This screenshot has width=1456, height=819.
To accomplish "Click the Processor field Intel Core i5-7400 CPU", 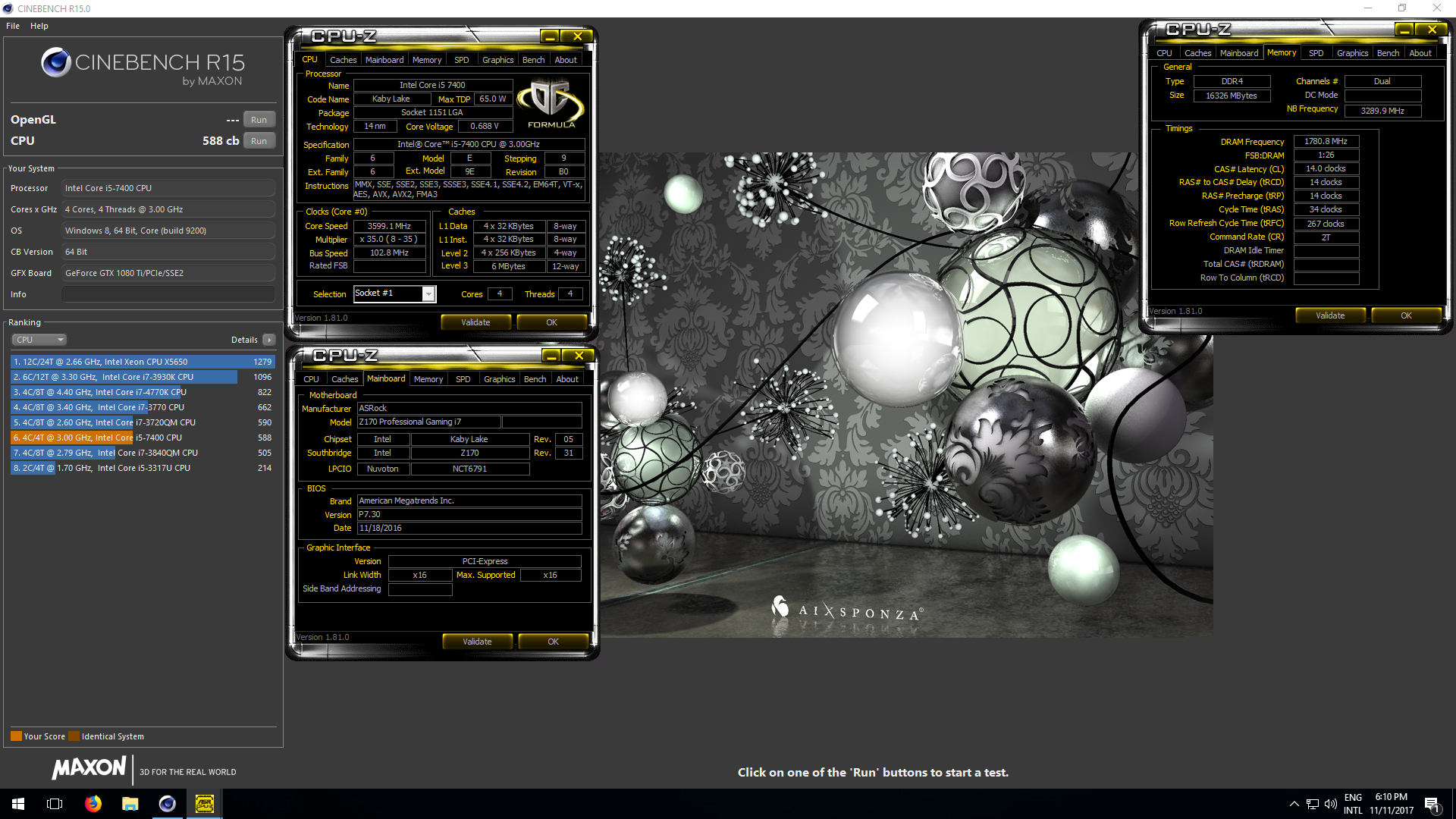I will point(168,188).
